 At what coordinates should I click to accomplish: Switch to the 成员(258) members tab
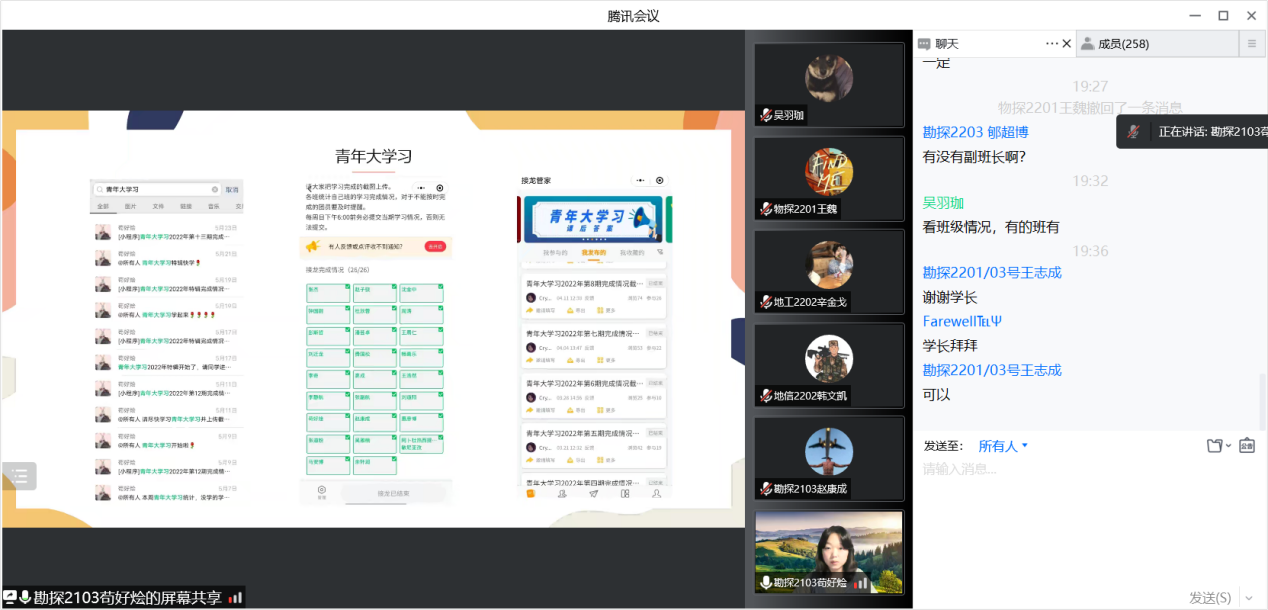tap(1123, 43)
